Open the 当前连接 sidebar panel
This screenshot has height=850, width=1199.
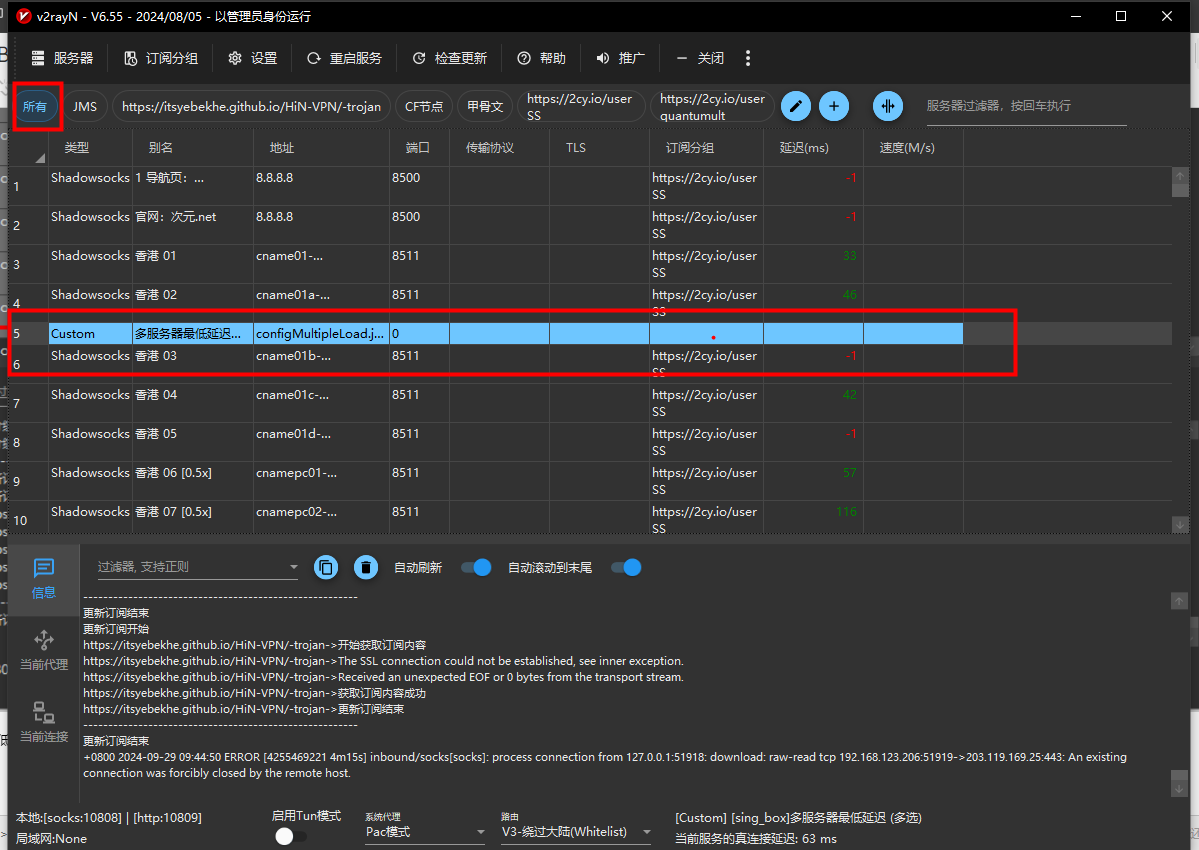point(44,723)
